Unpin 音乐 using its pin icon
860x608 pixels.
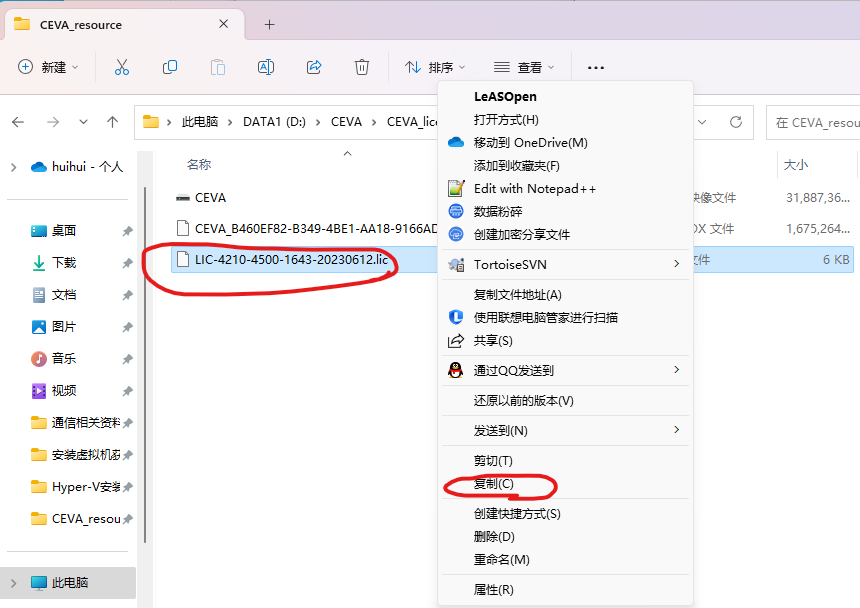click(127, 359)
